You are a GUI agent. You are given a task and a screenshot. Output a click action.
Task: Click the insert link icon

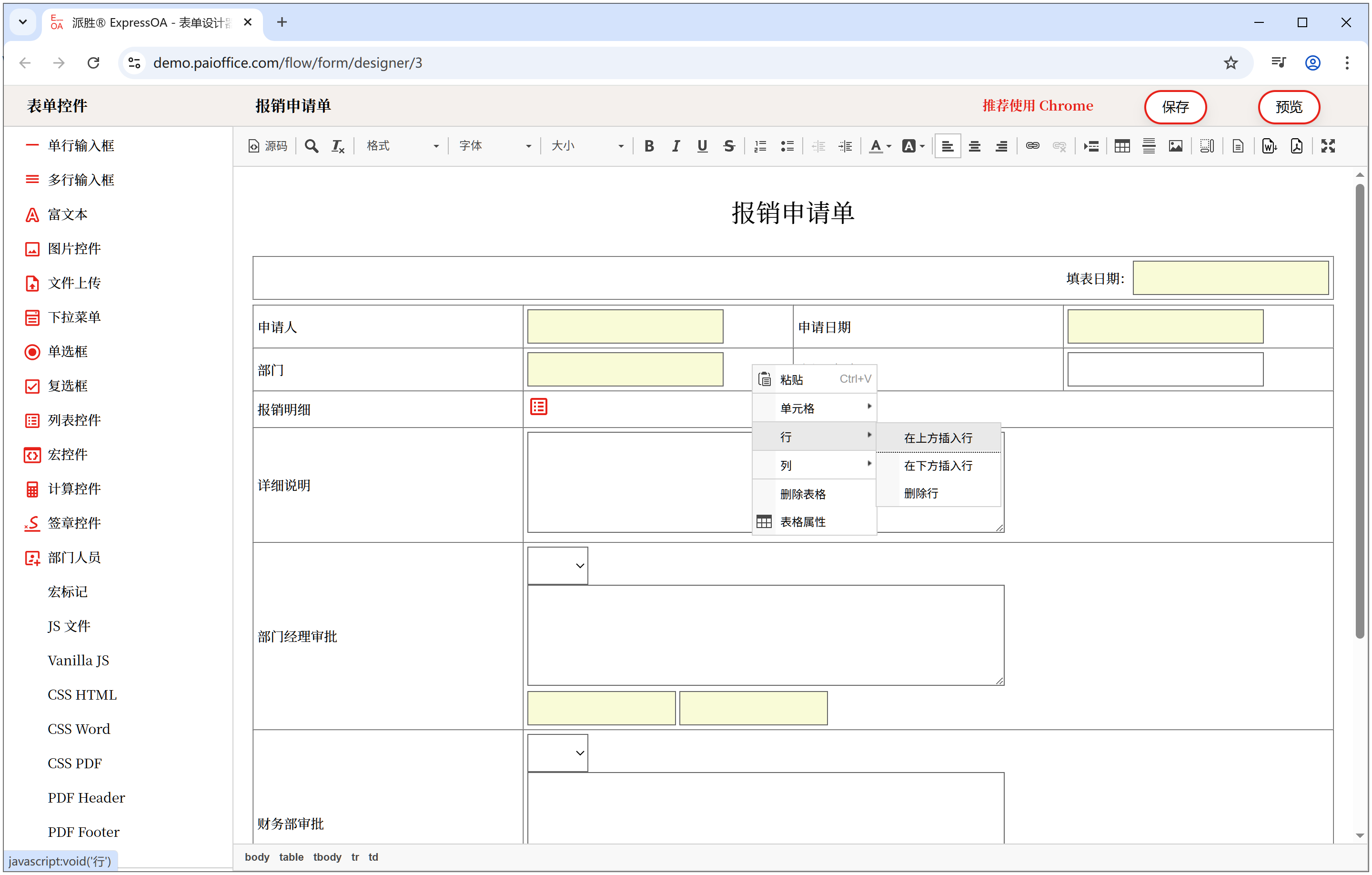pos(1032,146)
